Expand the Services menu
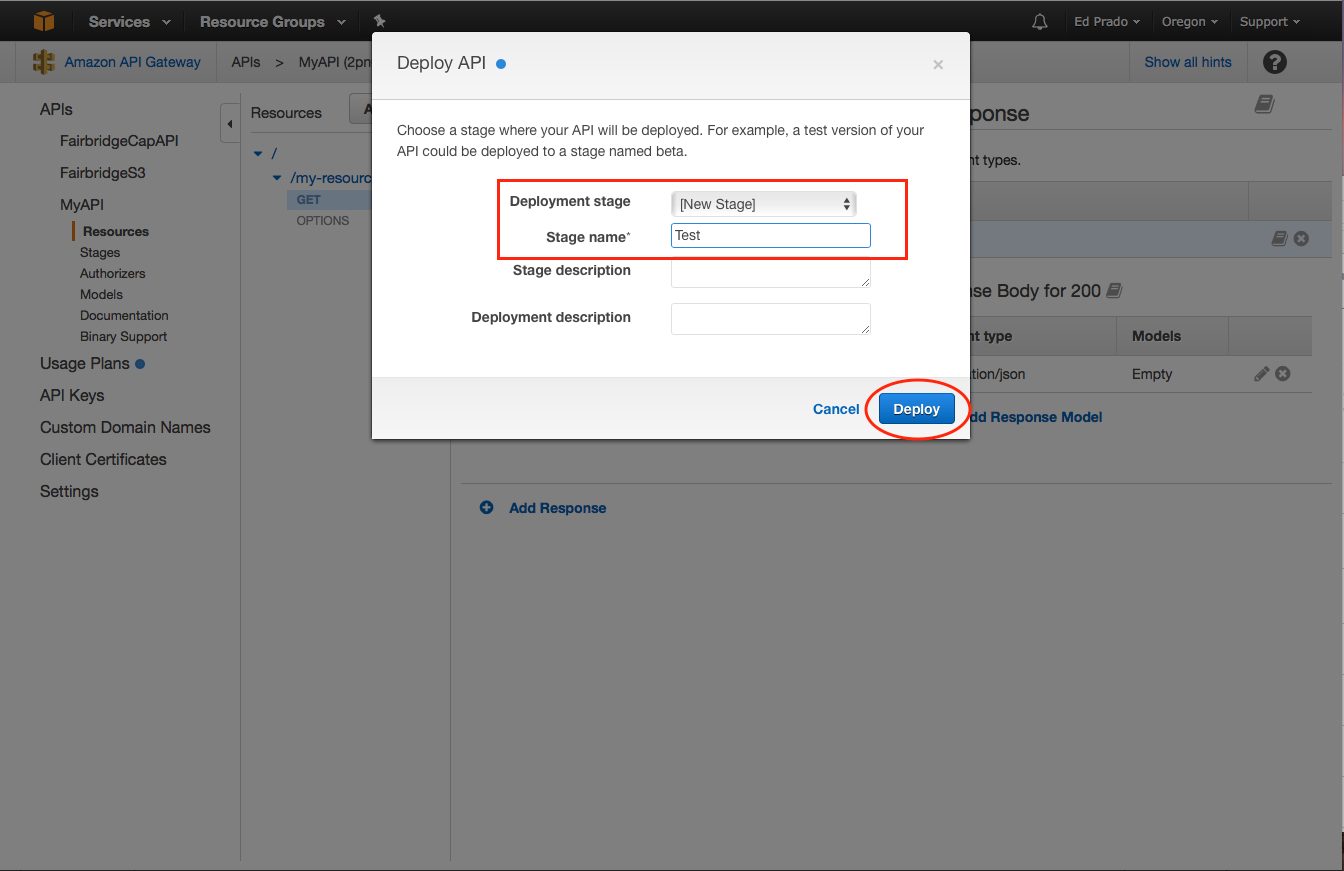The height and width of the screenshot is (871, 1344). [129, 21]
